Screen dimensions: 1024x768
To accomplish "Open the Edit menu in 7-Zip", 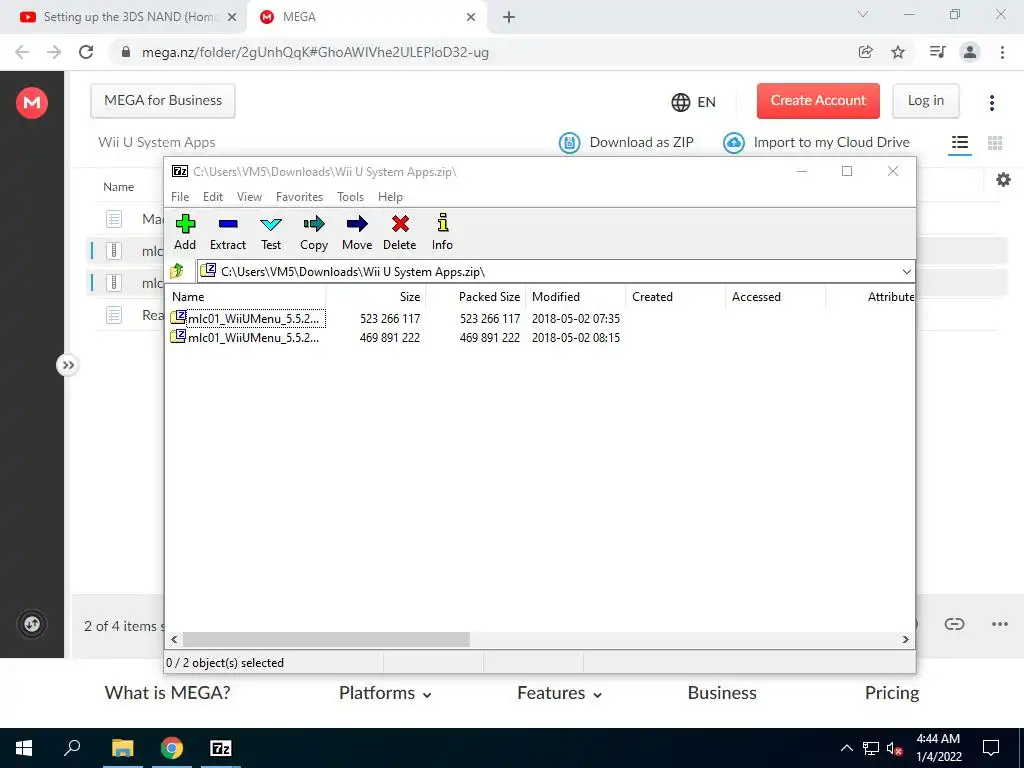I will 213,197.
